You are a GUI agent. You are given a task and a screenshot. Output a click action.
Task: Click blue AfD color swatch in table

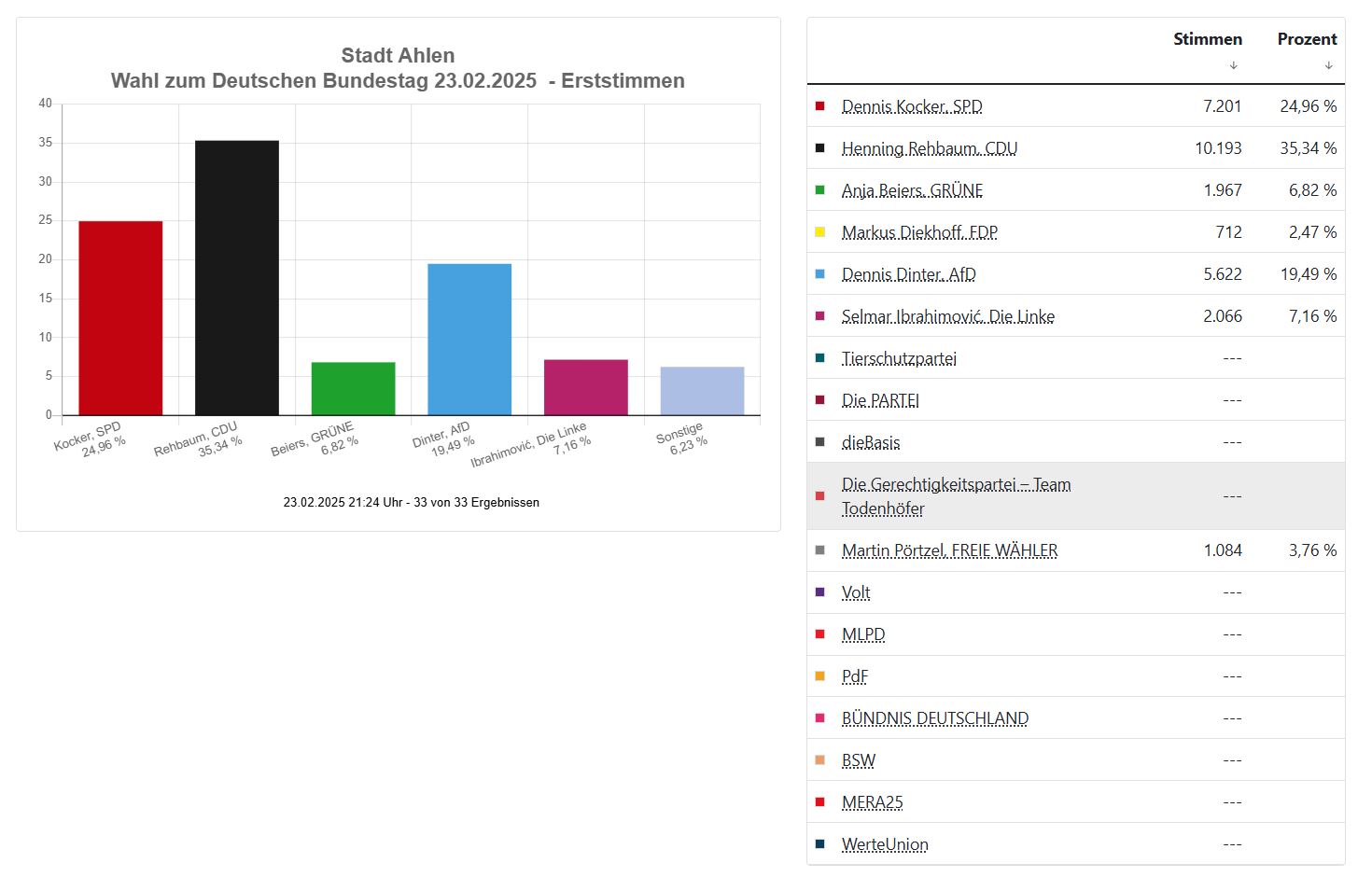(x=820, y=274)
